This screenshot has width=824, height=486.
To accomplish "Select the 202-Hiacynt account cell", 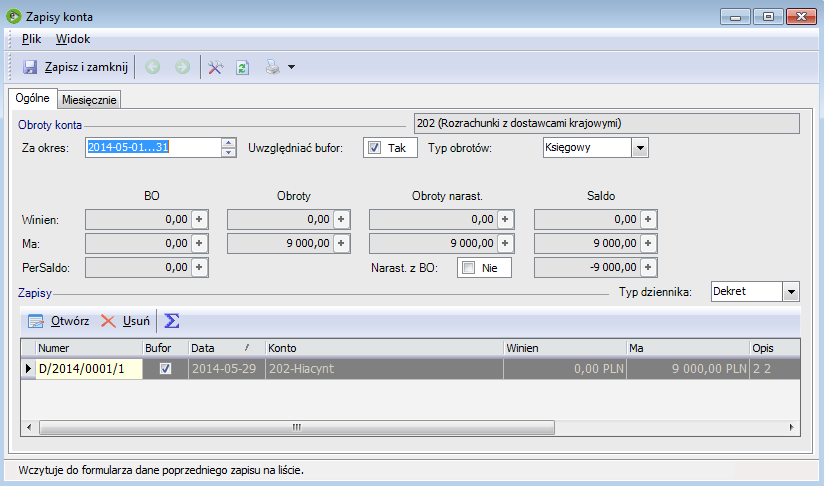I will coord(384,369).
